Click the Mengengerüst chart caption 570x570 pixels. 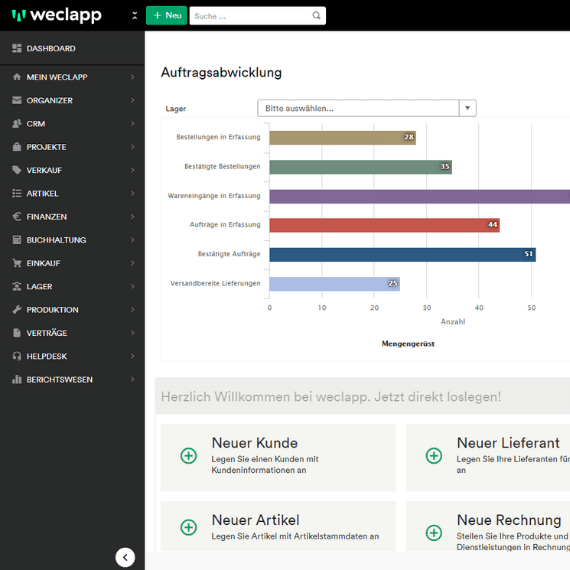click(408, 344)
